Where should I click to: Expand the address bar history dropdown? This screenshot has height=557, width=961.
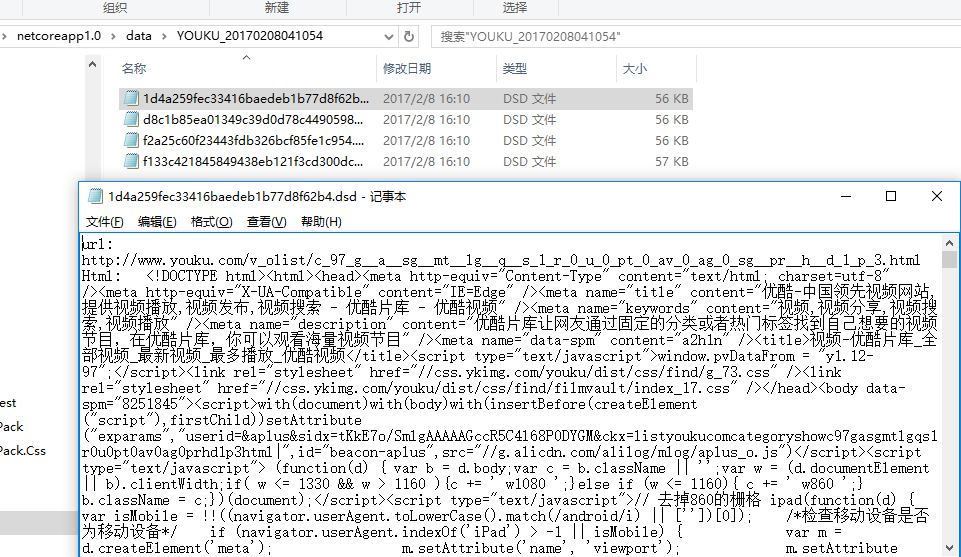389,36
